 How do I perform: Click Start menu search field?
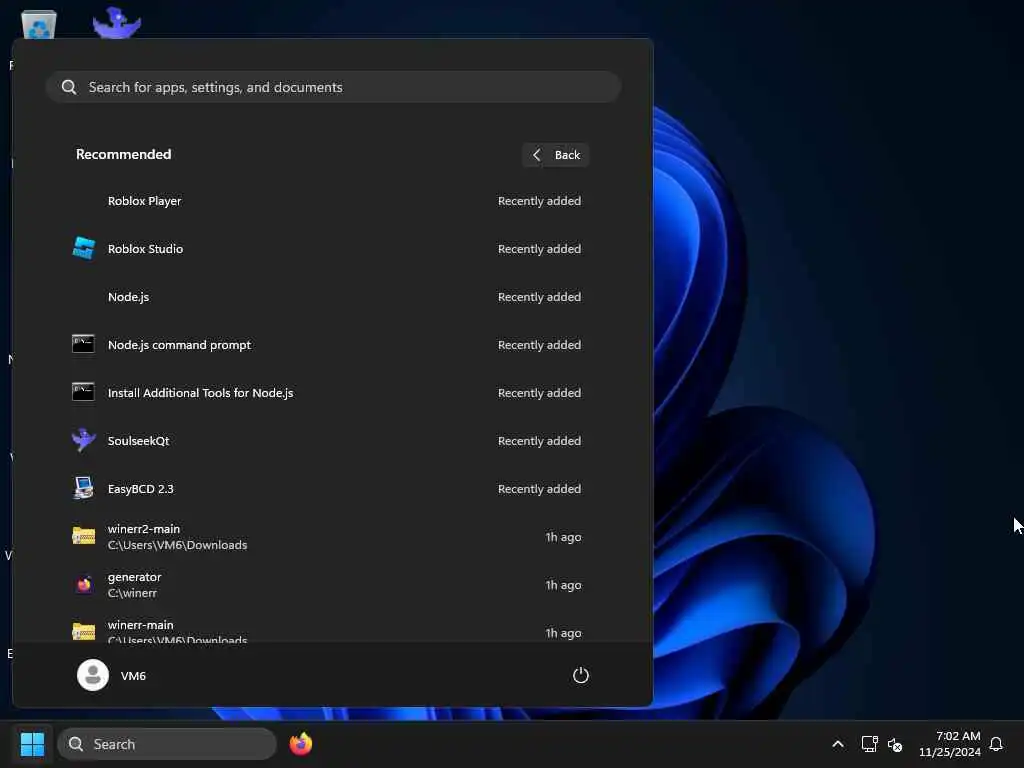[333, 87]
